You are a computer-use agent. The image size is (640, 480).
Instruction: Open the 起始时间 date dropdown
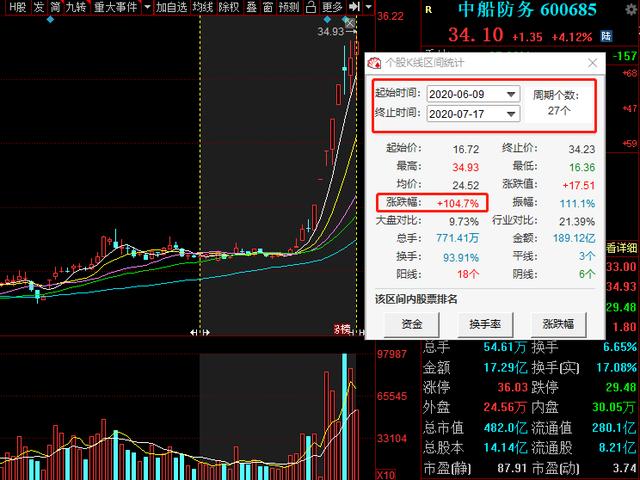511,94
